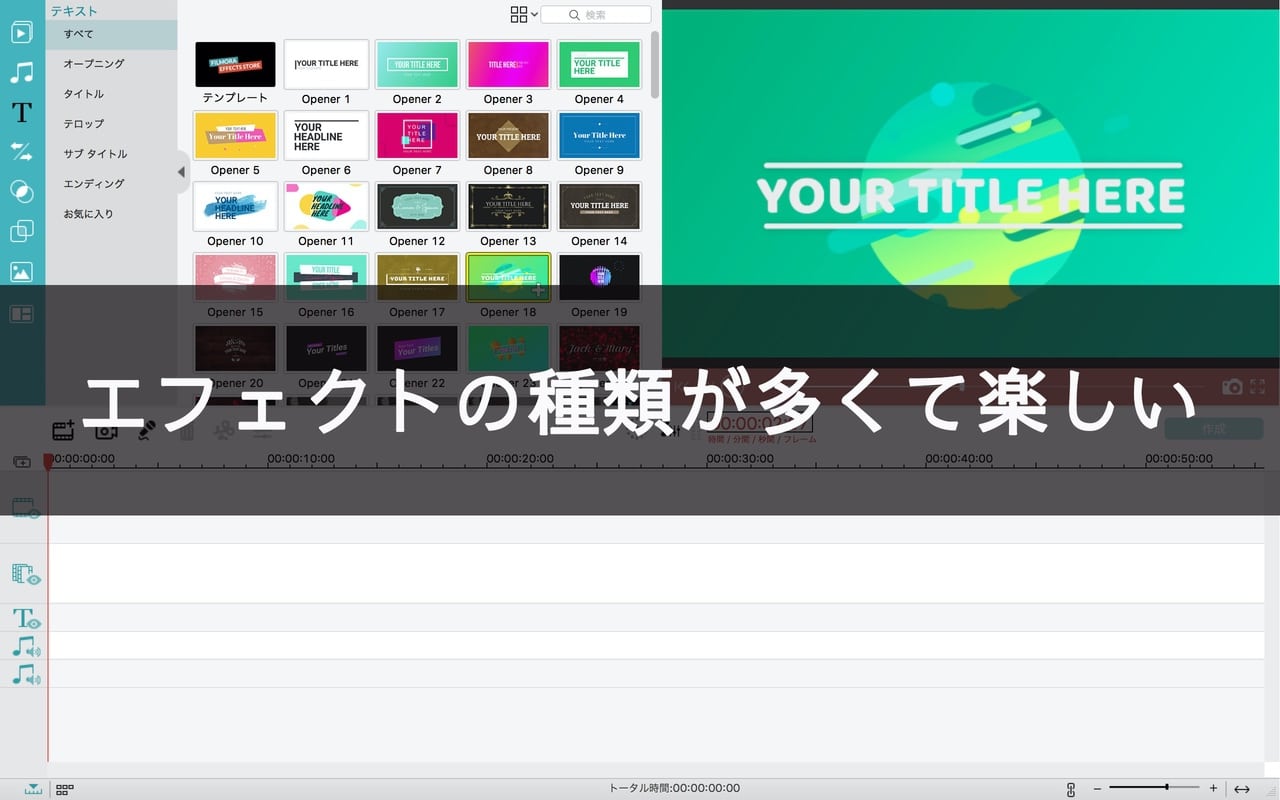Open the Transitions icon in sidebar

pyautogui.click(x=21, y=152)
